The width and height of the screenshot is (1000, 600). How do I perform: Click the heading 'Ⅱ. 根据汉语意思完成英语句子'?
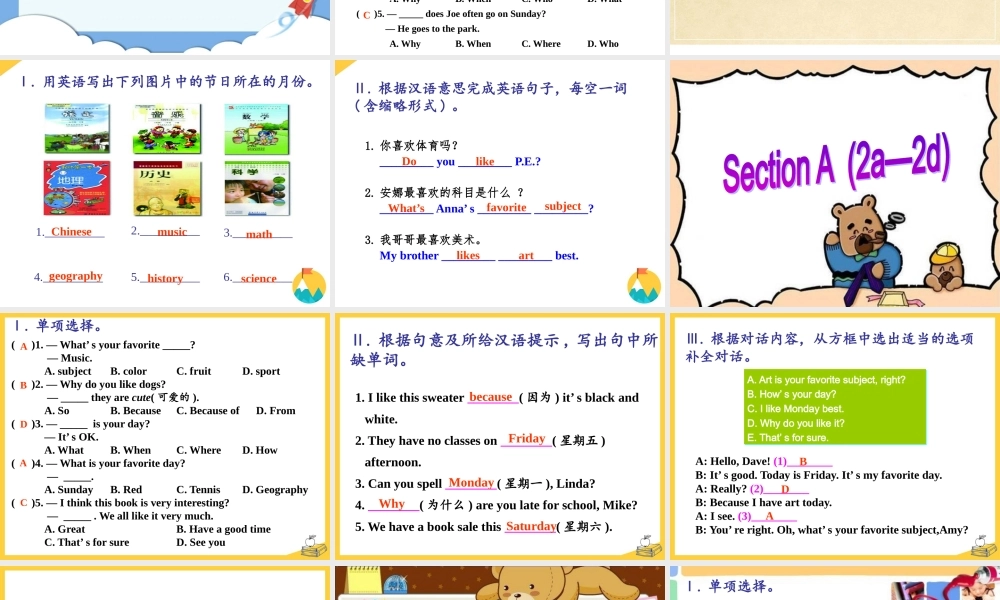[x=491, y=97]
